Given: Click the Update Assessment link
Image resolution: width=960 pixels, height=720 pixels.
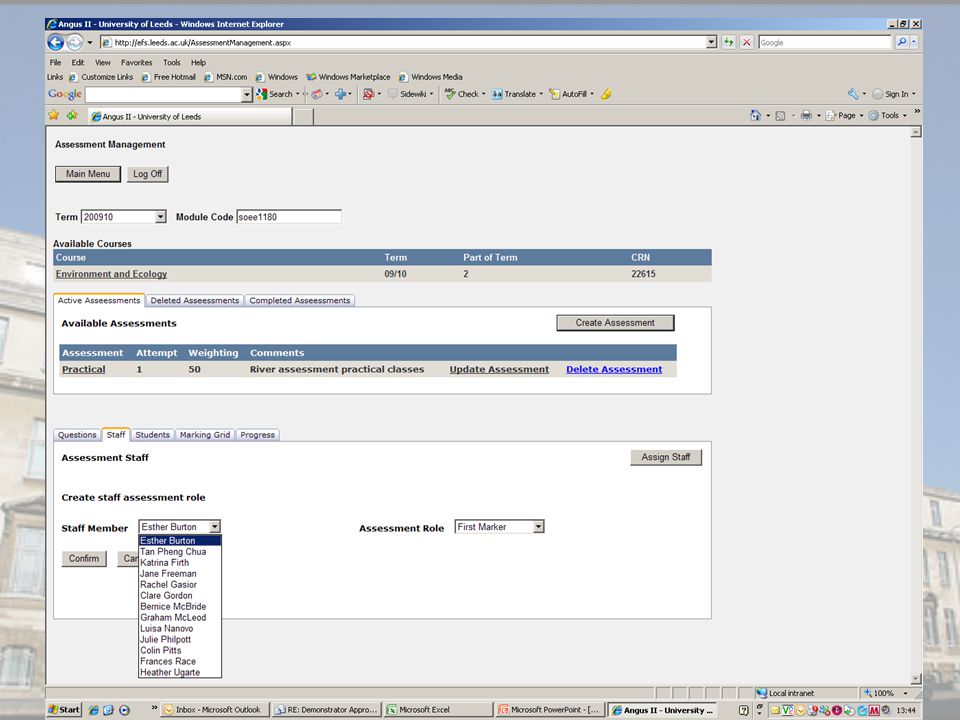Looking at the screenshot, I should (x=499, y=369).
